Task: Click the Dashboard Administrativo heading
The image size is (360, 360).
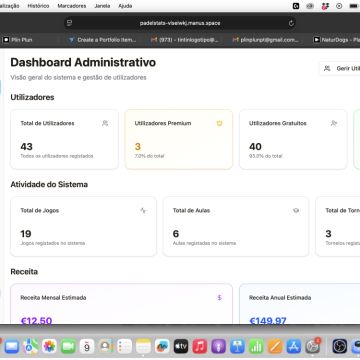Action: [x=83, y=62]
